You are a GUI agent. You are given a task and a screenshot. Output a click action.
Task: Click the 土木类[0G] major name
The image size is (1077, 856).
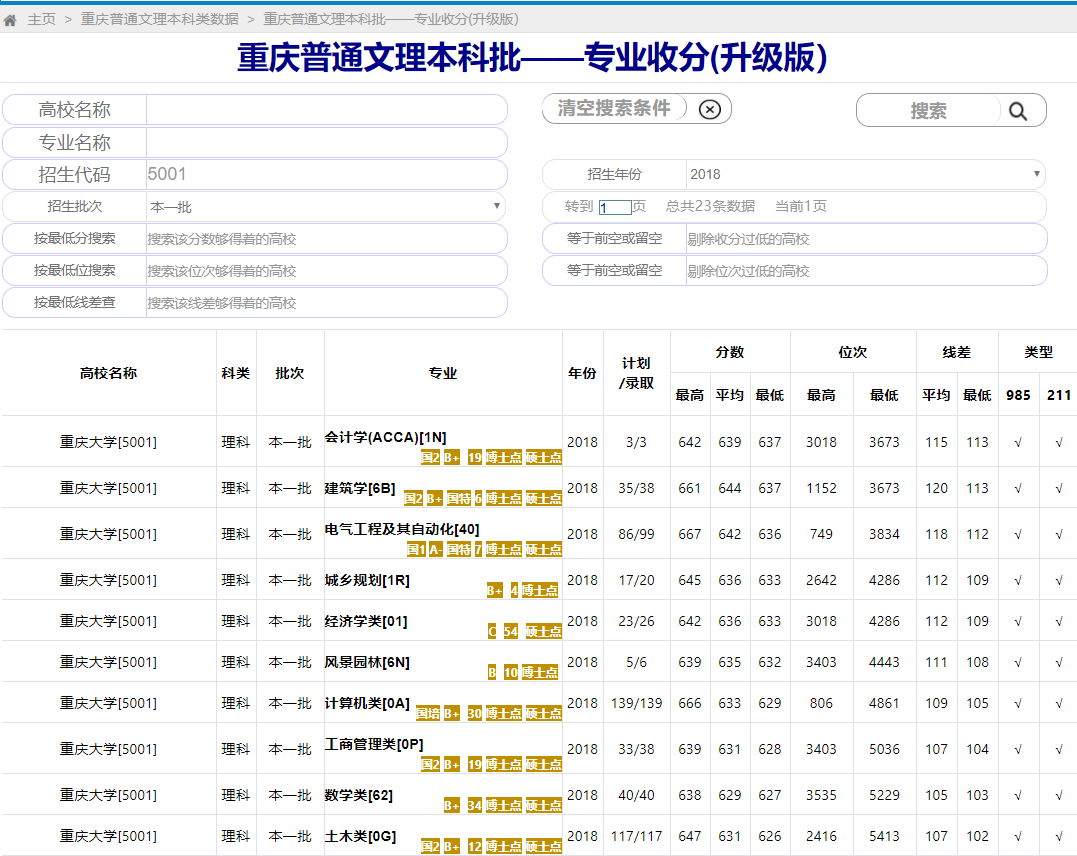coord(361,837)
